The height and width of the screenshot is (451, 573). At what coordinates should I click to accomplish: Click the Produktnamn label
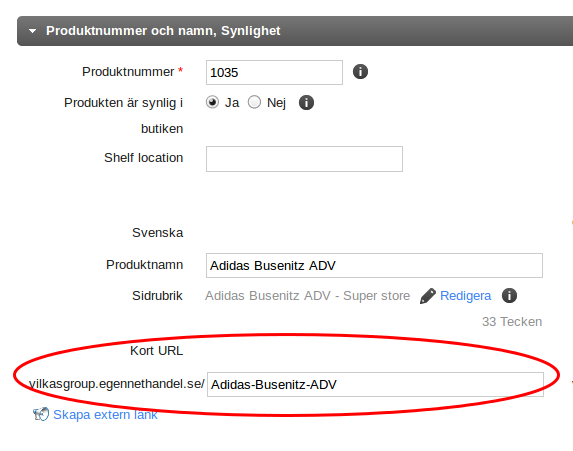pyautogui.click(x=144, y=265)
